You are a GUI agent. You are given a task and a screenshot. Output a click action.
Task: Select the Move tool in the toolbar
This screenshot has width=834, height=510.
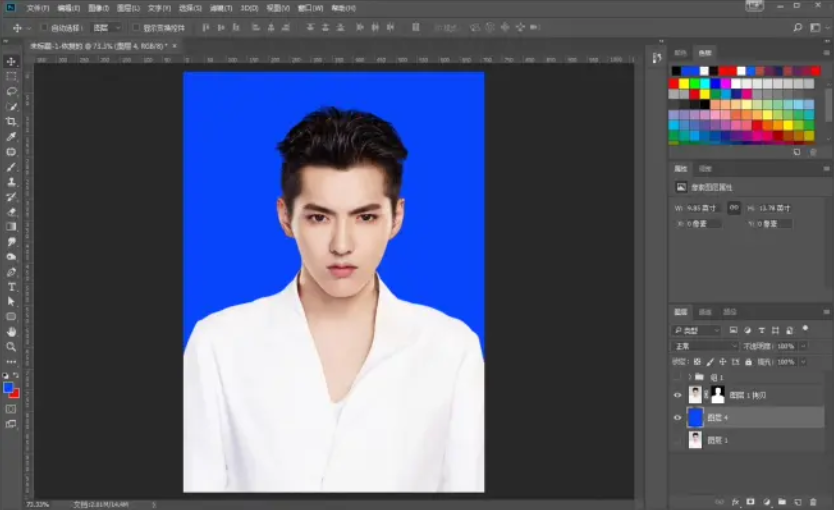11,61
